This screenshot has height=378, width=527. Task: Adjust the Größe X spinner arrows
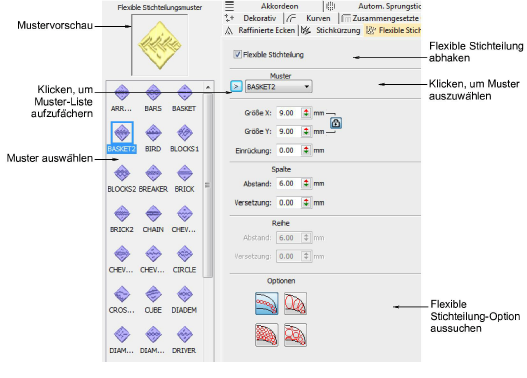tap(306, 113)
